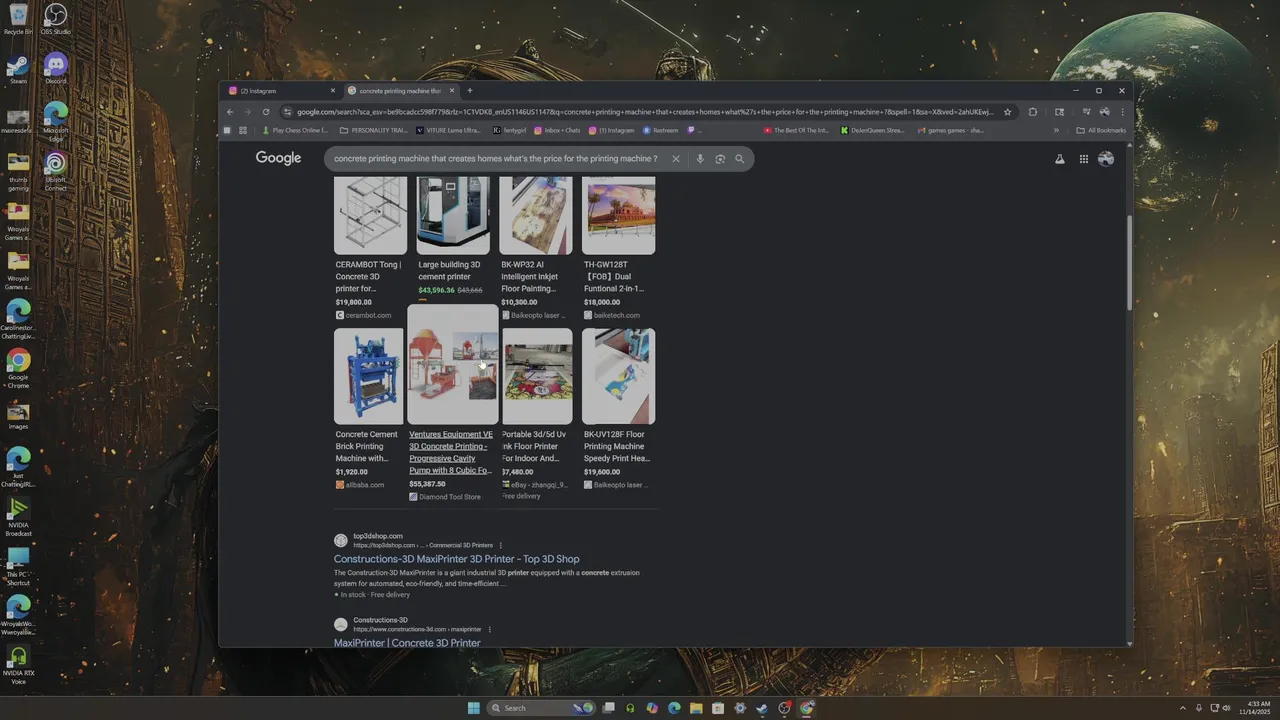Open the All Bookmarks folder

pos(1101,130)
